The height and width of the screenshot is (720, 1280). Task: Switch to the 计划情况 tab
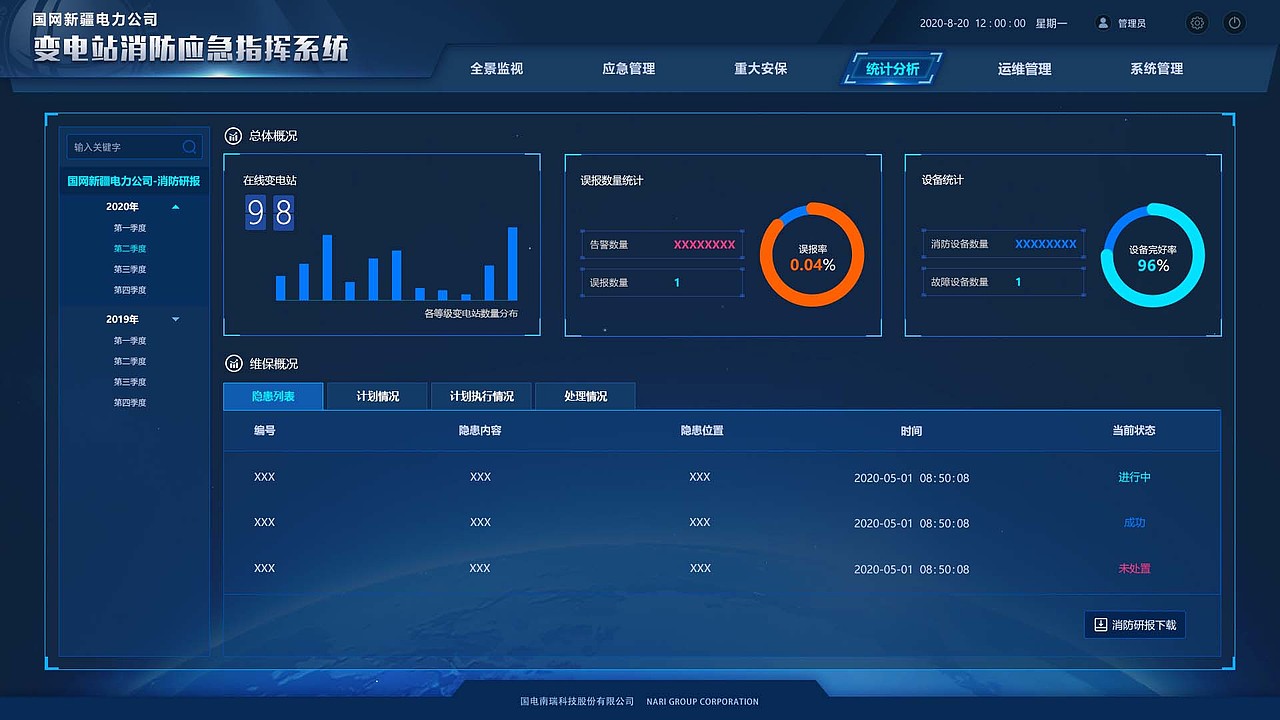pyautogui.click(x=376, y=396)
